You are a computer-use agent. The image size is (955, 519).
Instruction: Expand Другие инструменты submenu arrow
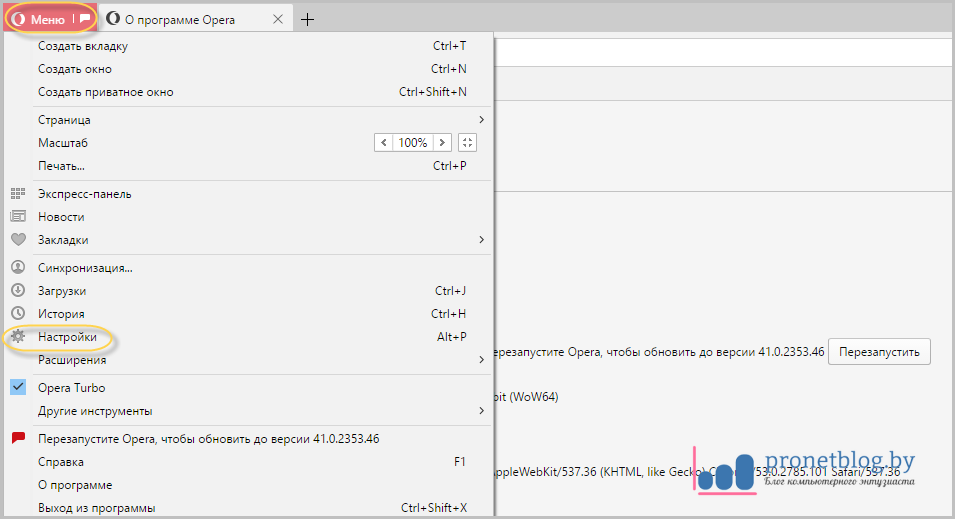(481, 411)
